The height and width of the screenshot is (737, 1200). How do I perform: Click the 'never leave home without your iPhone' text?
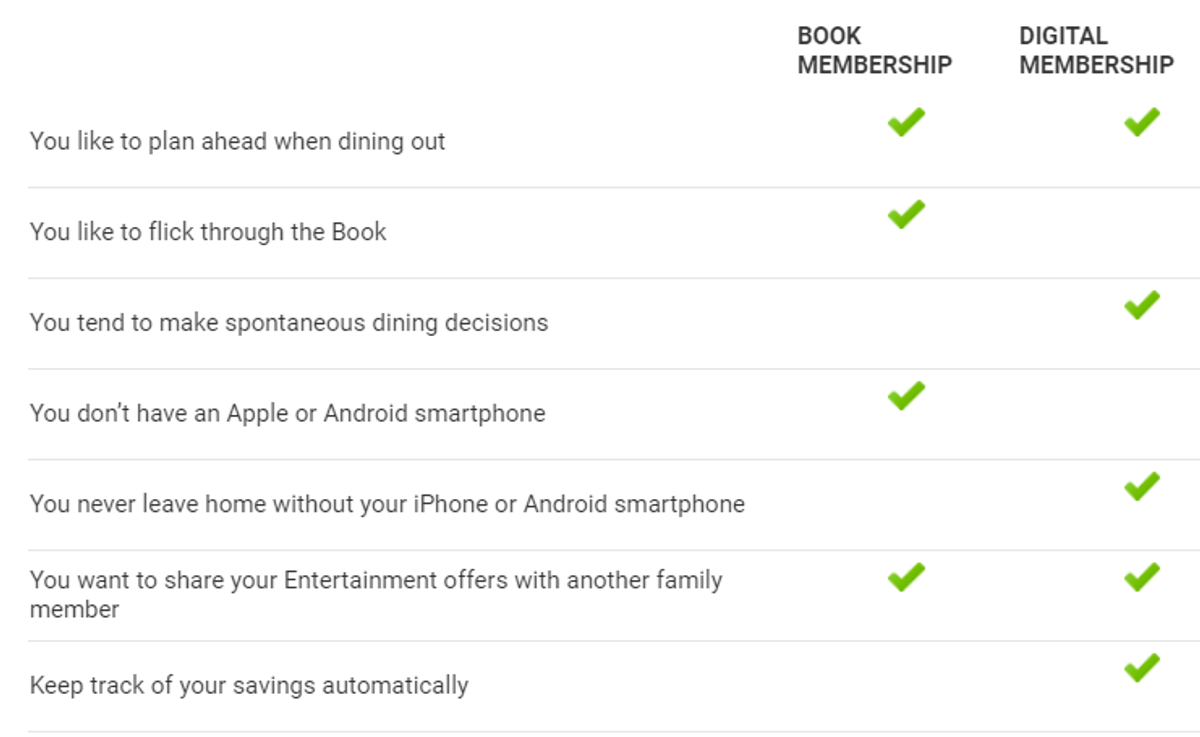point(387,504)
